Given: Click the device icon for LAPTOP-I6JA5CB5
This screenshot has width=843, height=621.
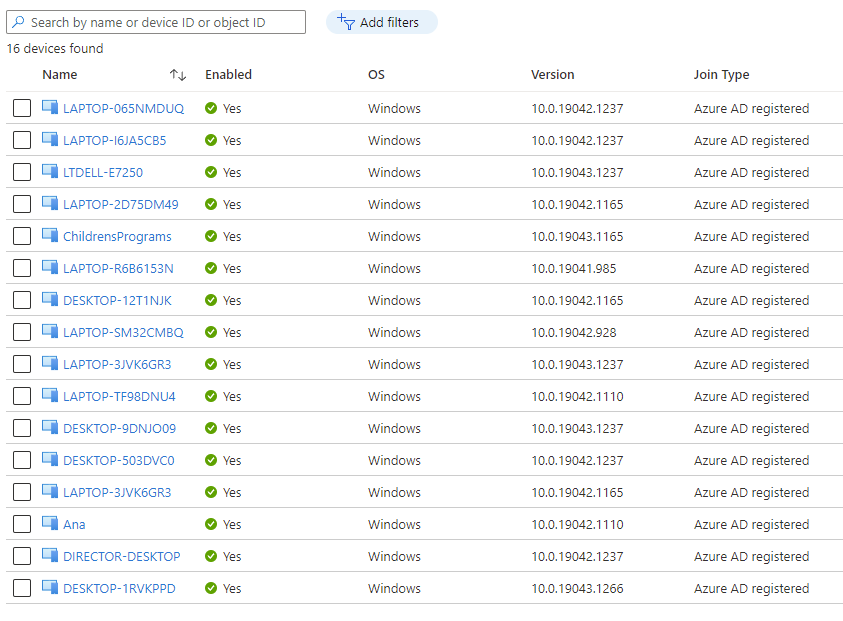Looking at the screenshot, I should click(x=50, y=139).
